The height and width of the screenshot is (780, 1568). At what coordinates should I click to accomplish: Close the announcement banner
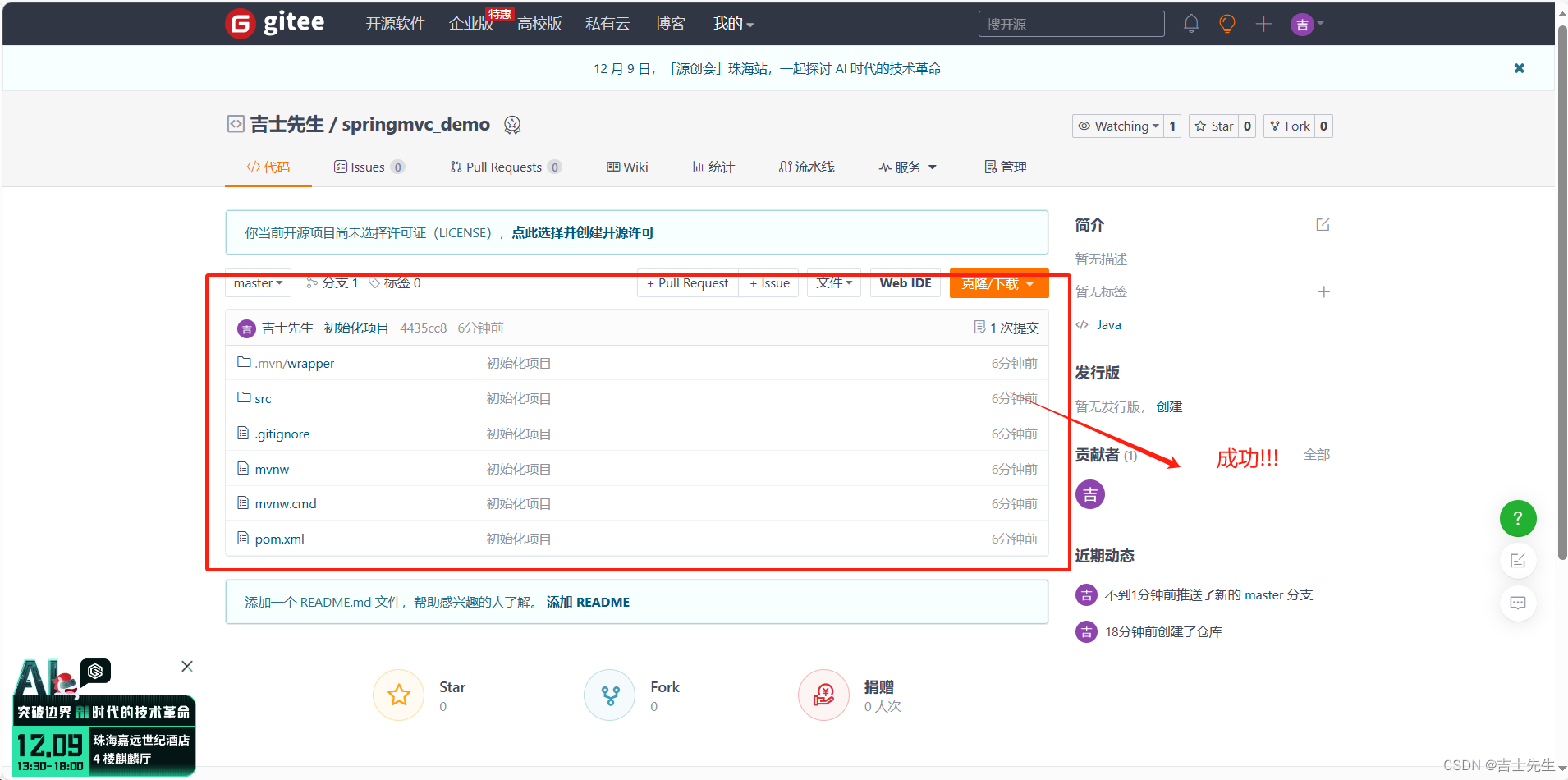click(x=1520, y=68)
